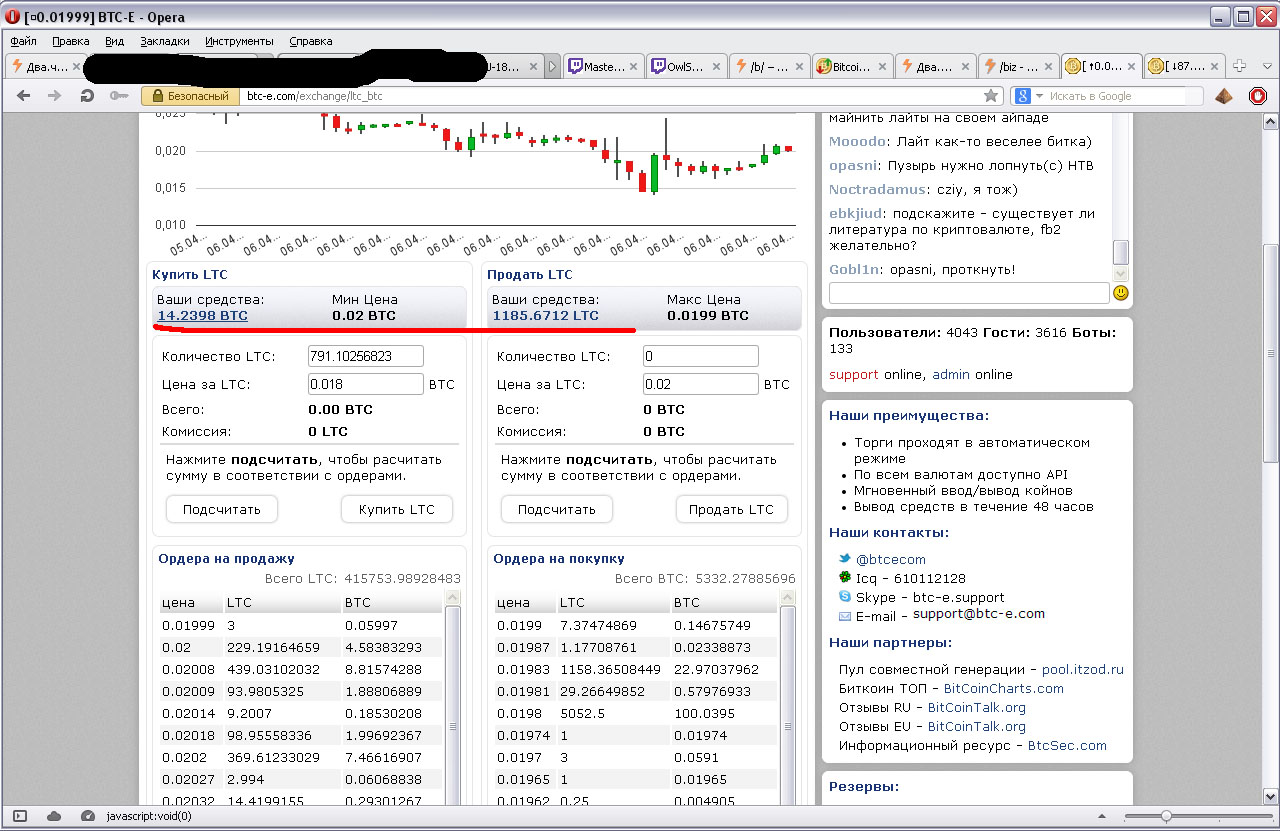
Task: Bookmark this page with the star icon
Action: [991, 96]
